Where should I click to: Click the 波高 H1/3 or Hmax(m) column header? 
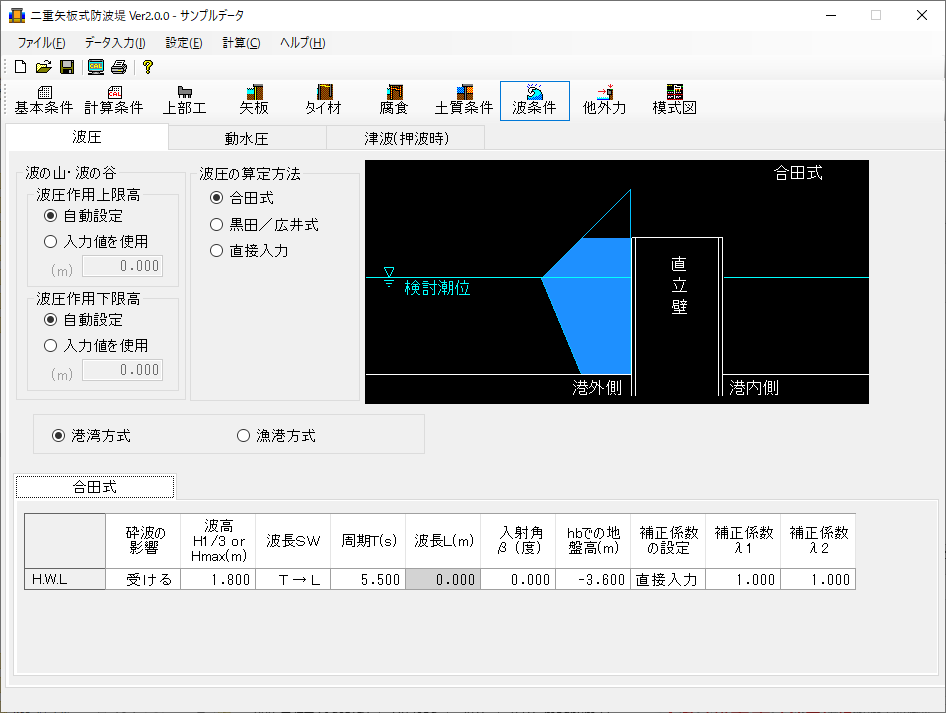(x=218, y=541)
